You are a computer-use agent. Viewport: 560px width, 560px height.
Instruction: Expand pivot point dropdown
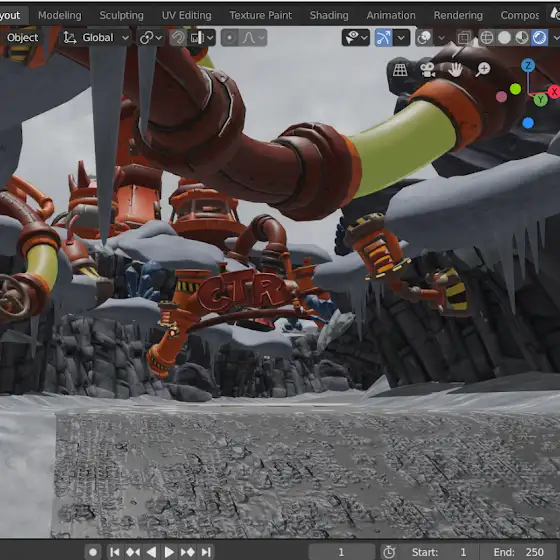click(151, 38)
